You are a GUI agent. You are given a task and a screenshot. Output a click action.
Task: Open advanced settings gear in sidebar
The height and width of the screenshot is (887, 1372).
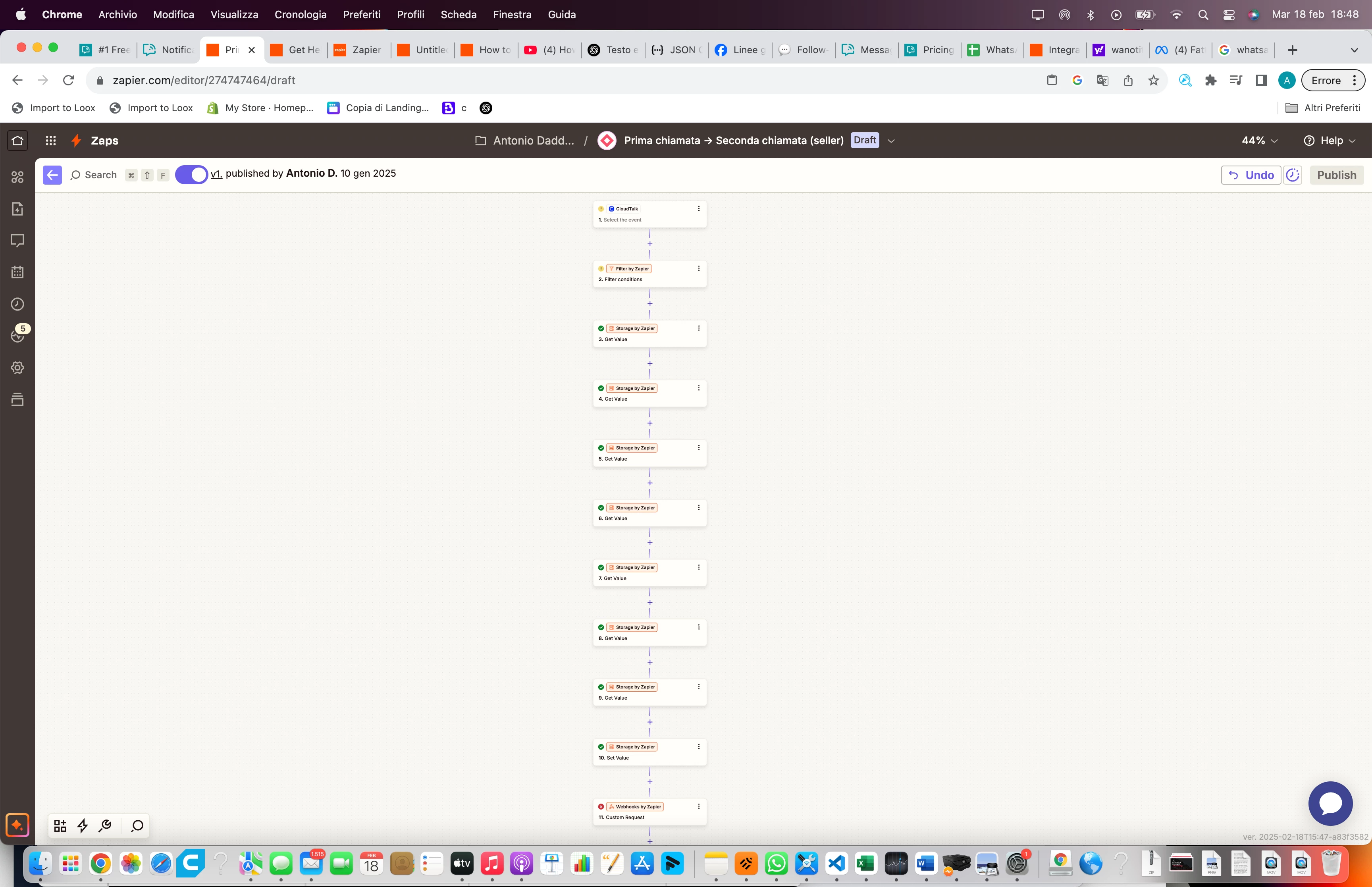[17, 368]
